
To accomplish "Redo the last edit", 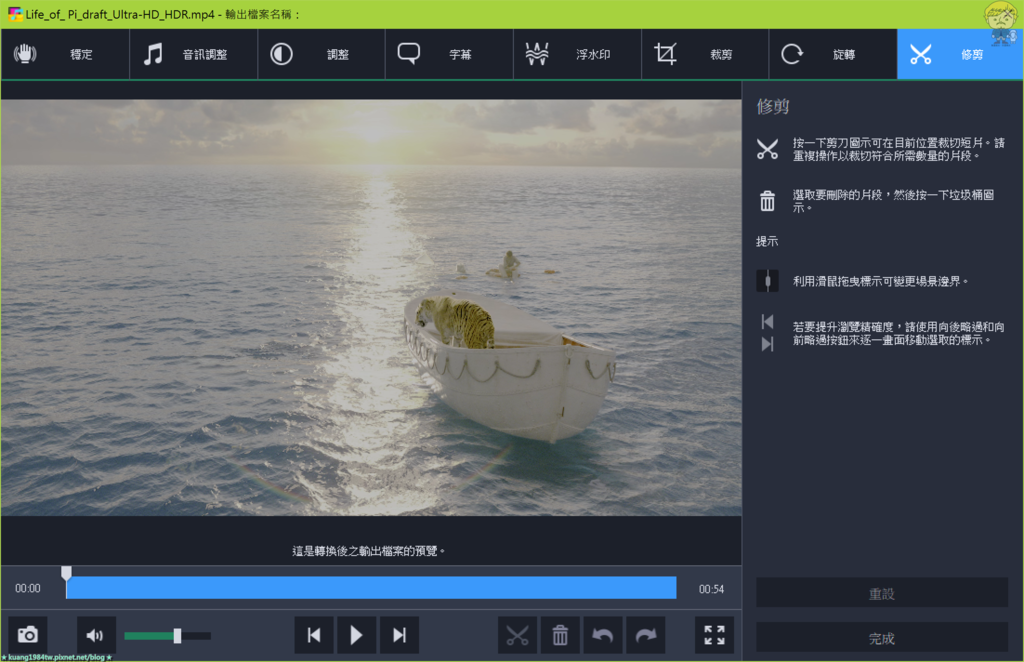I will pos(646,635).
